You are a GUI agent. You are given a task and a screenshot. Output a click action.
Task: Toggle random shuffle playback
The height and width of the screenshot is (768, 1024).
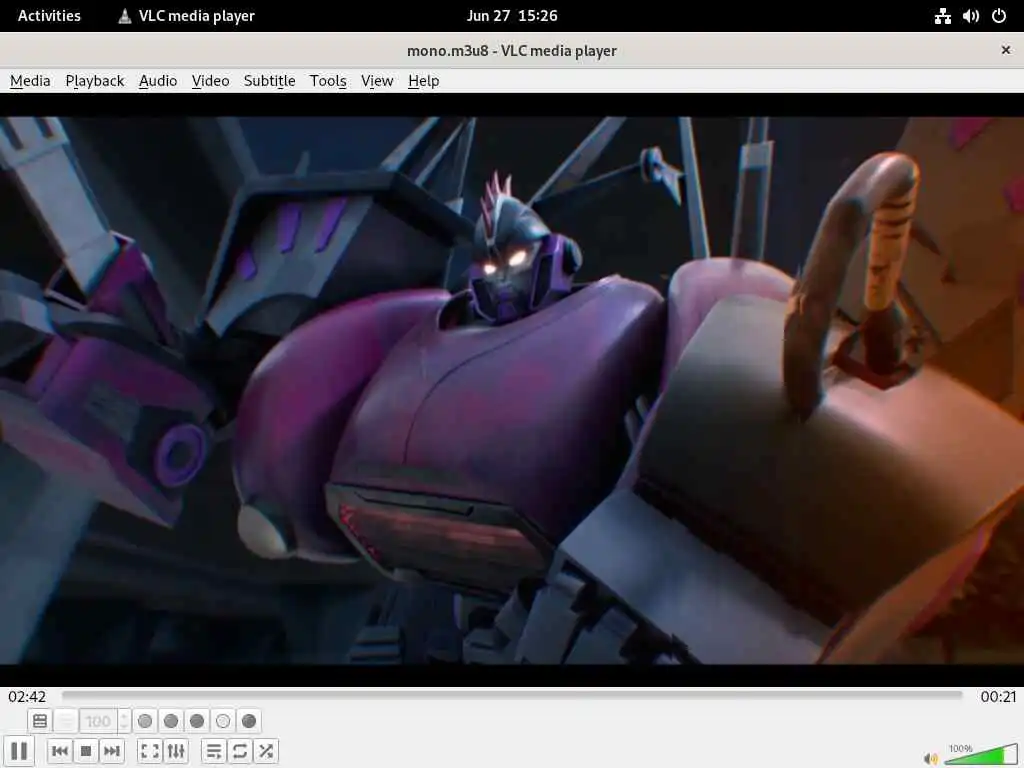(266, 751)
